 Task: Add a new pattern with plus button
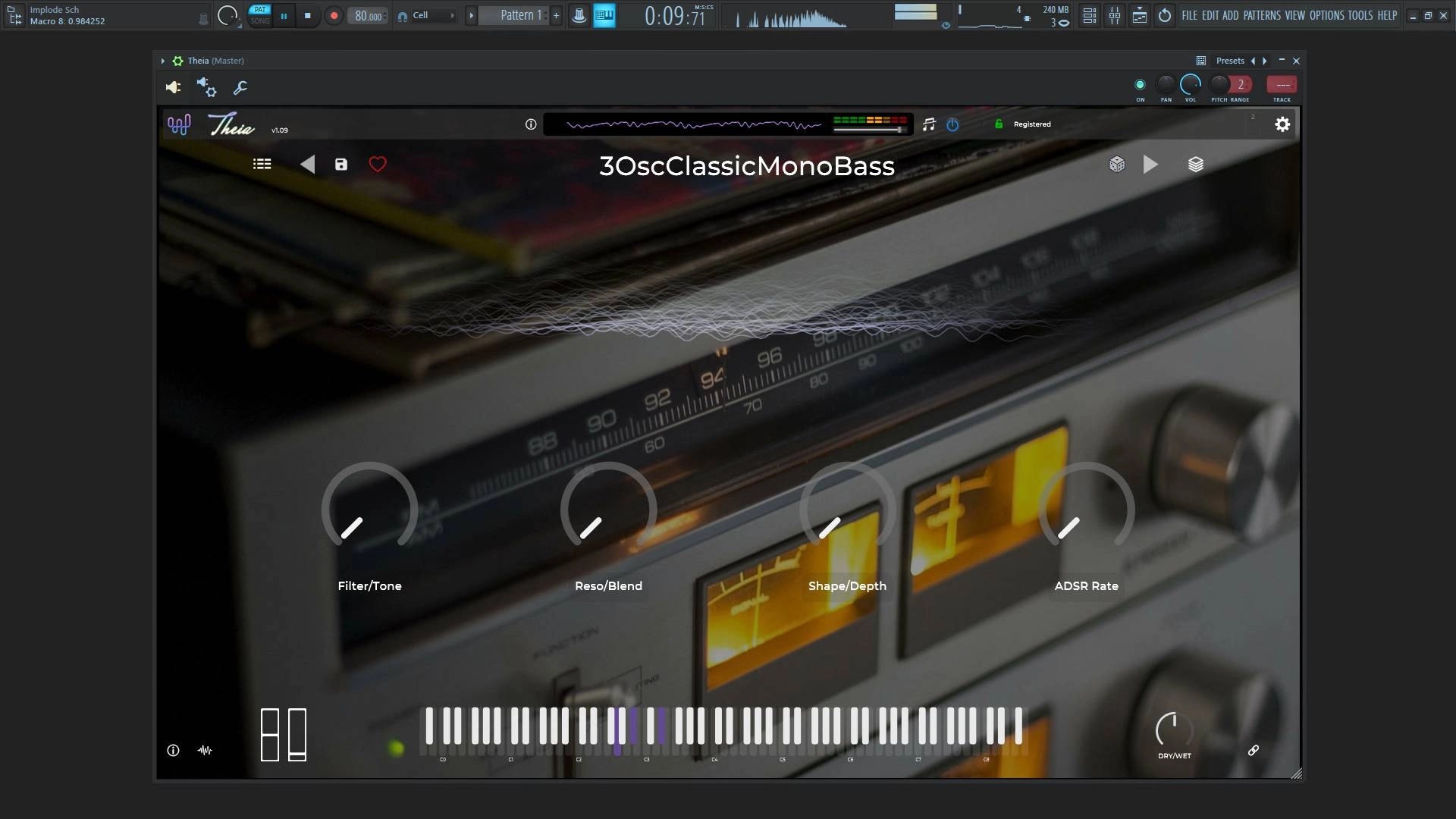[x=556, y=15]
